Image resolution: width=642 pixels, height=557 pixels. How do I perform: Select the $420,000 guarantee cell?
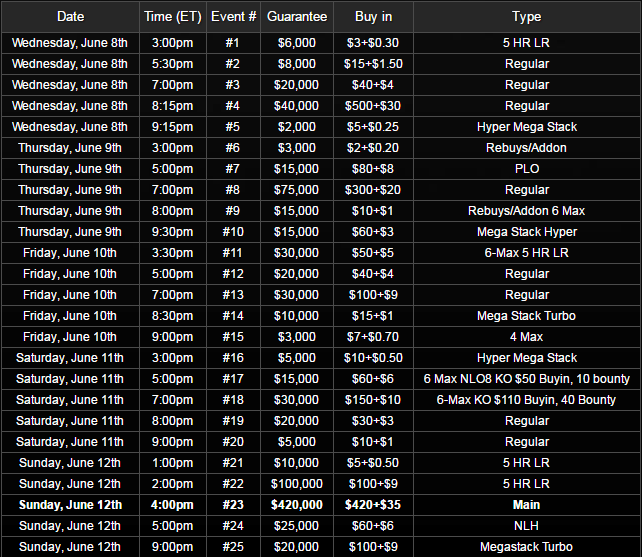click(x=295, y=505)
